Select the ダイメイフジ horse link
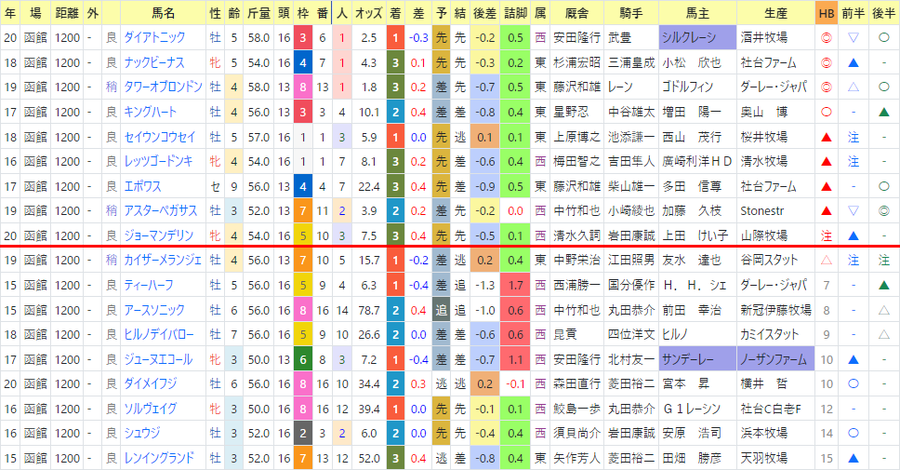The height and width of the screenshot is (470, 900). point(150,384)
